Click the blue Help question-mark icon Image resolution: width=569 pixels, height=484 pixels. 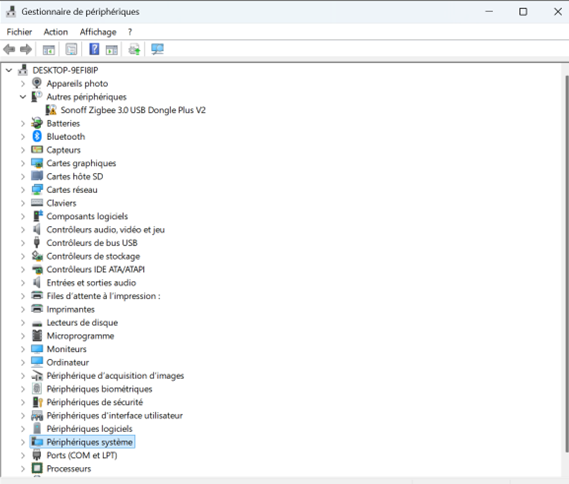tap(94, 49)
